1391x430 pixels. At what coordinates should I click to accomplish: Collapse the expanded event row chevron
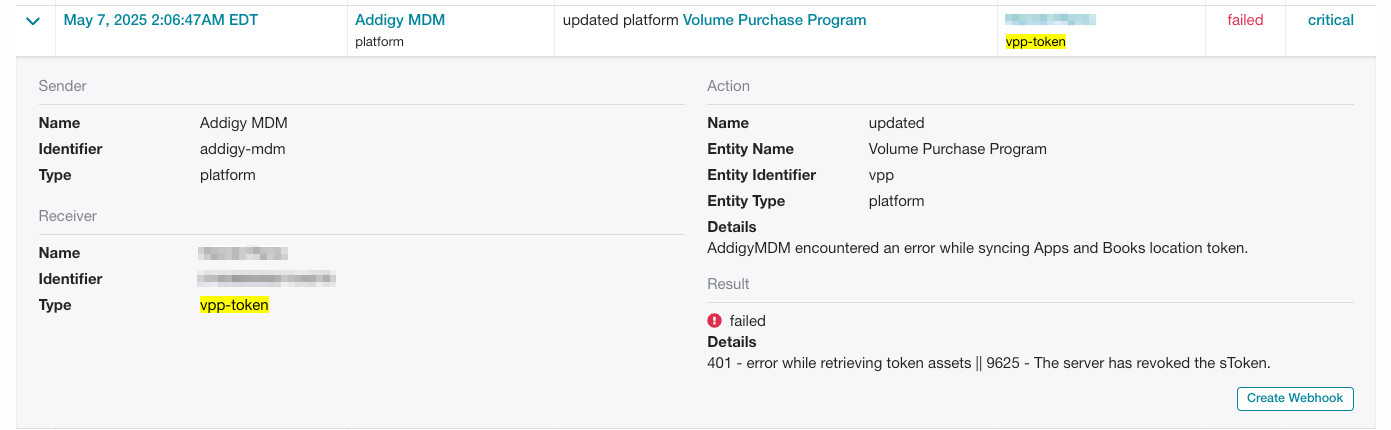pos(33,21)
